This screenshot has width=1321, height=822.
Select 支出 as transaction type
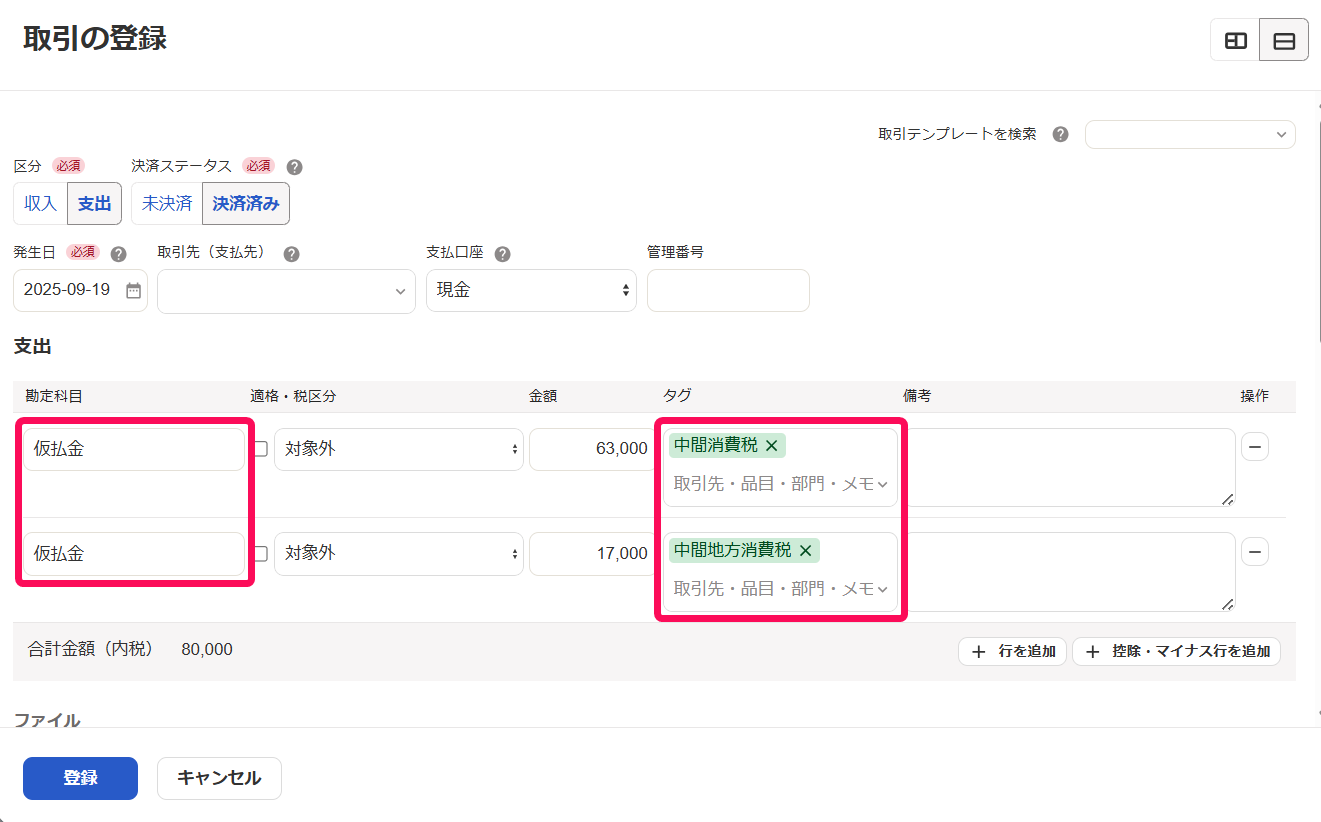click(95, 203)
